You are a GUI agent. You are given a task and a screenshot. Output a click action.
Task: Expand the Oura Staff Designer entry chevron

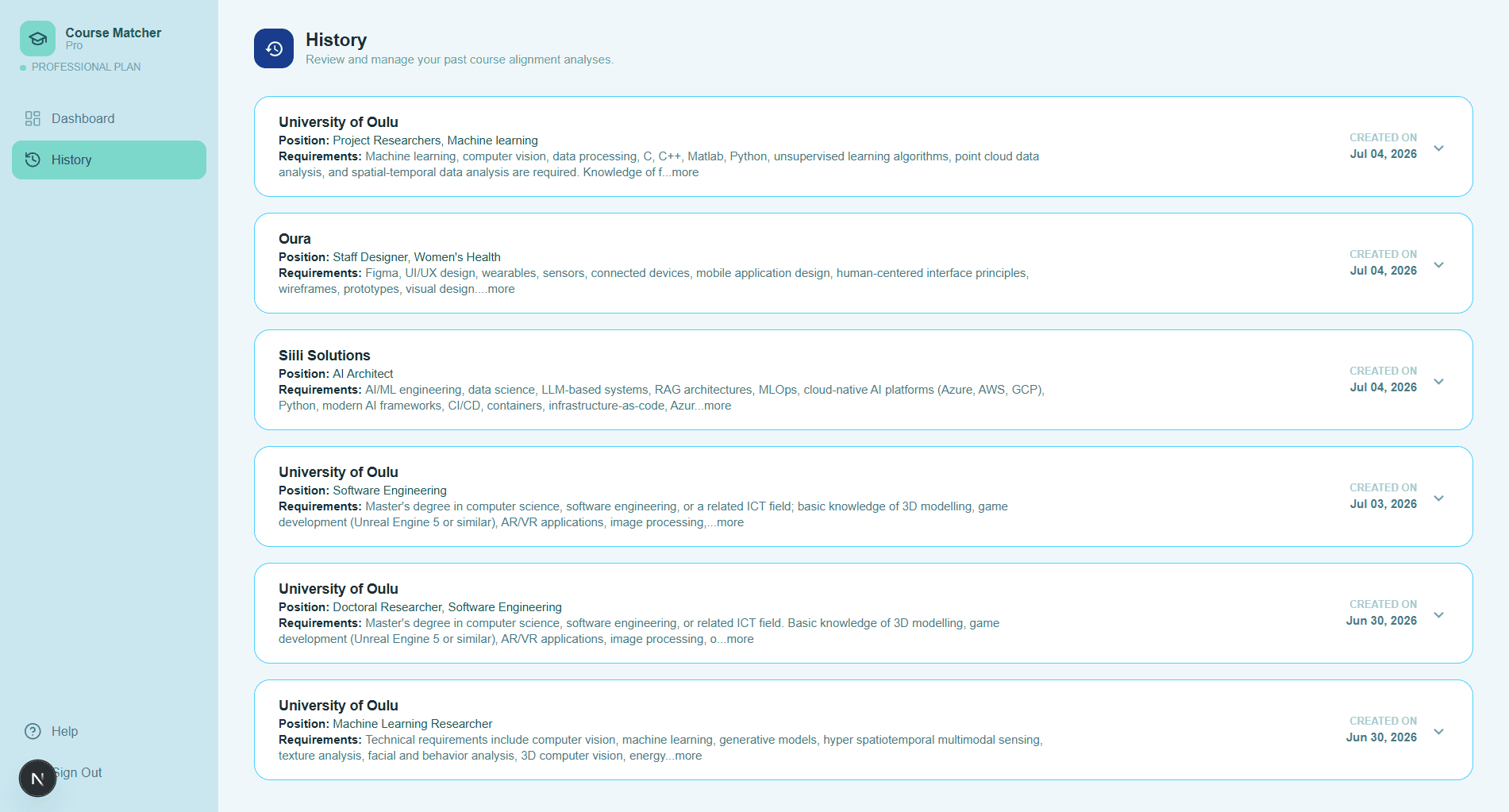1438,265
